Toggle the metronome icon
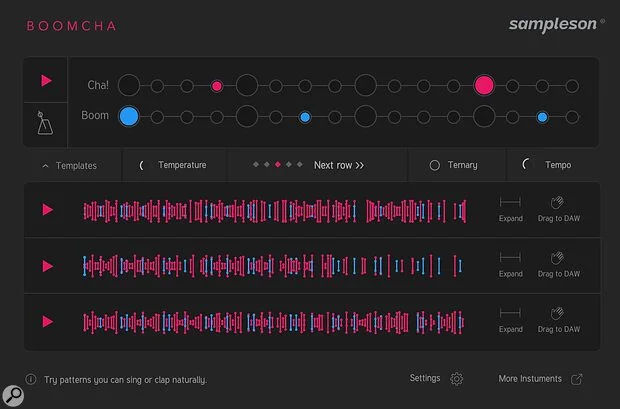620x409 pixels. [45, 123]
